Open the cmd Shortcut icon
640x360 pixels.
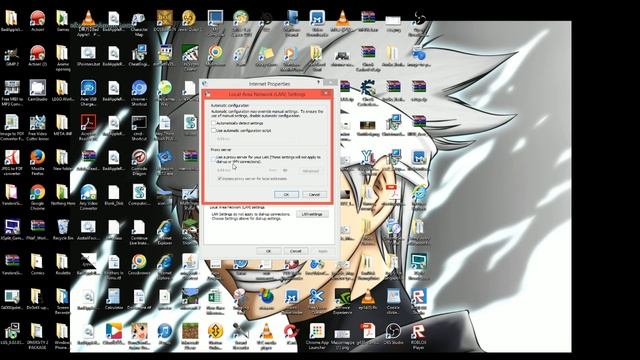139,128
